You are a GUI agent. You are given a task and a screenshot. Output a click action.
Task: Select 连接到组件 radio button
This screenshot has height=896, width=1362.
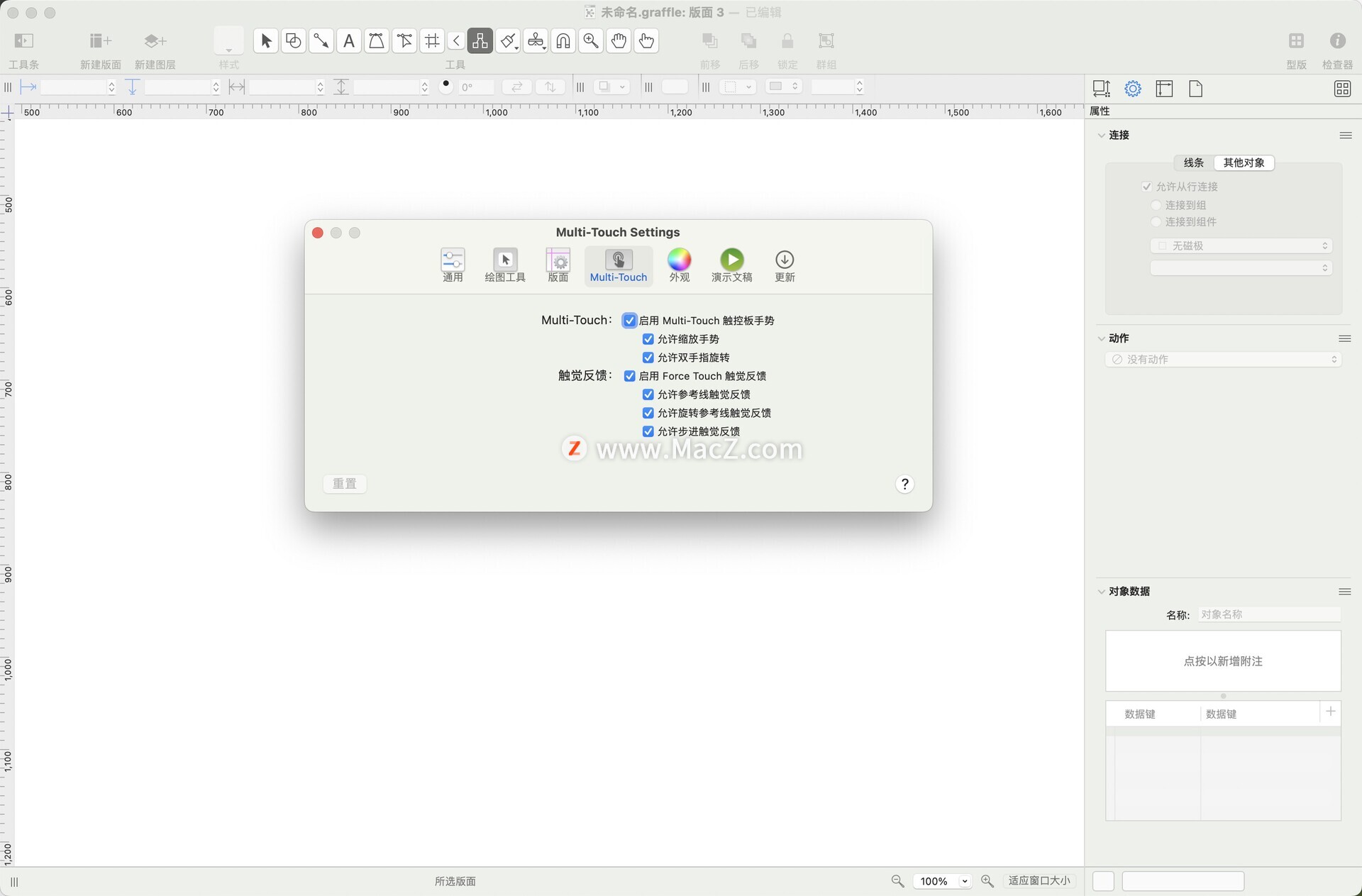tap(1156, 222)
